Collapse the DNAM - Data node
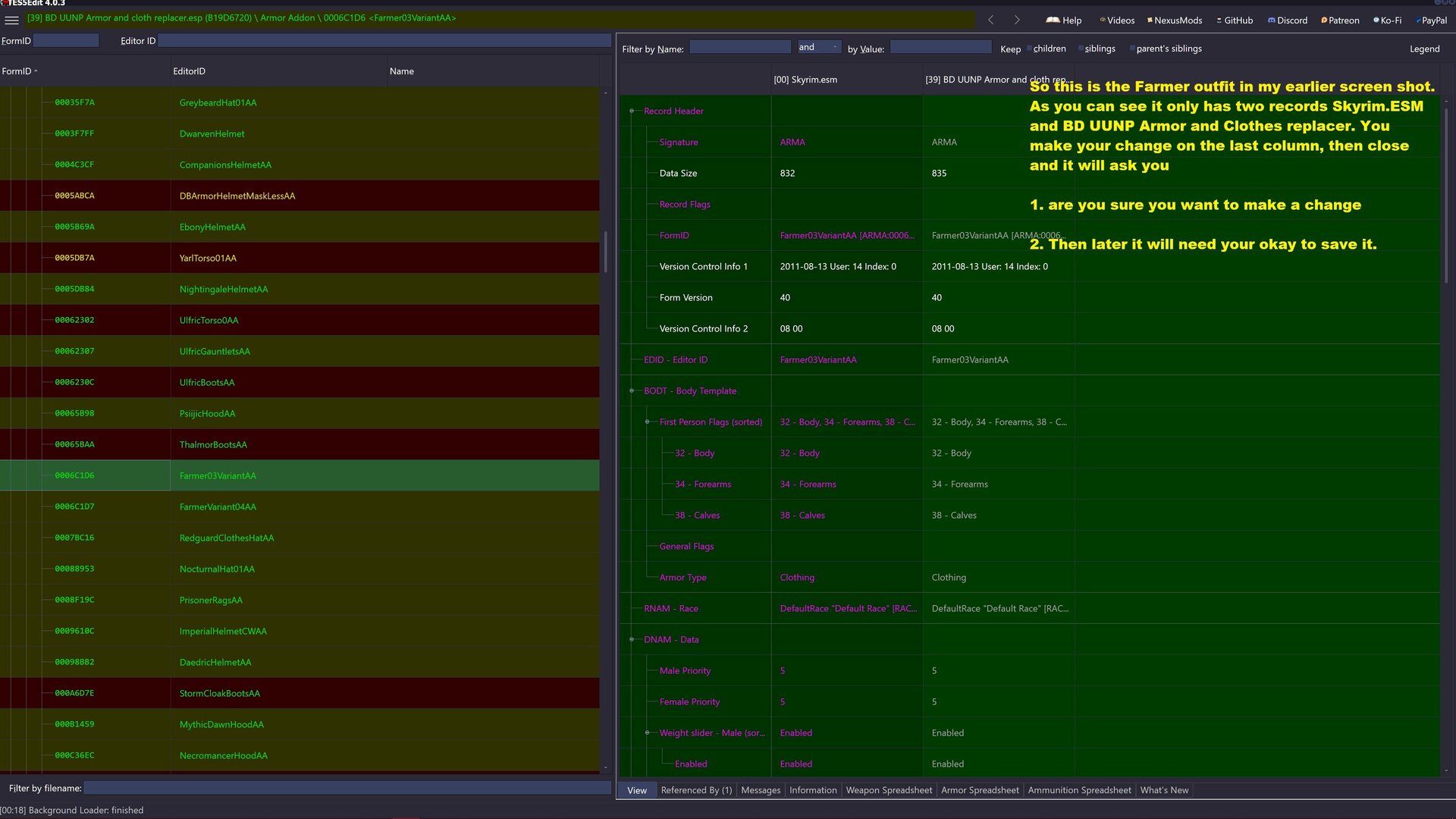 (632, 640)
